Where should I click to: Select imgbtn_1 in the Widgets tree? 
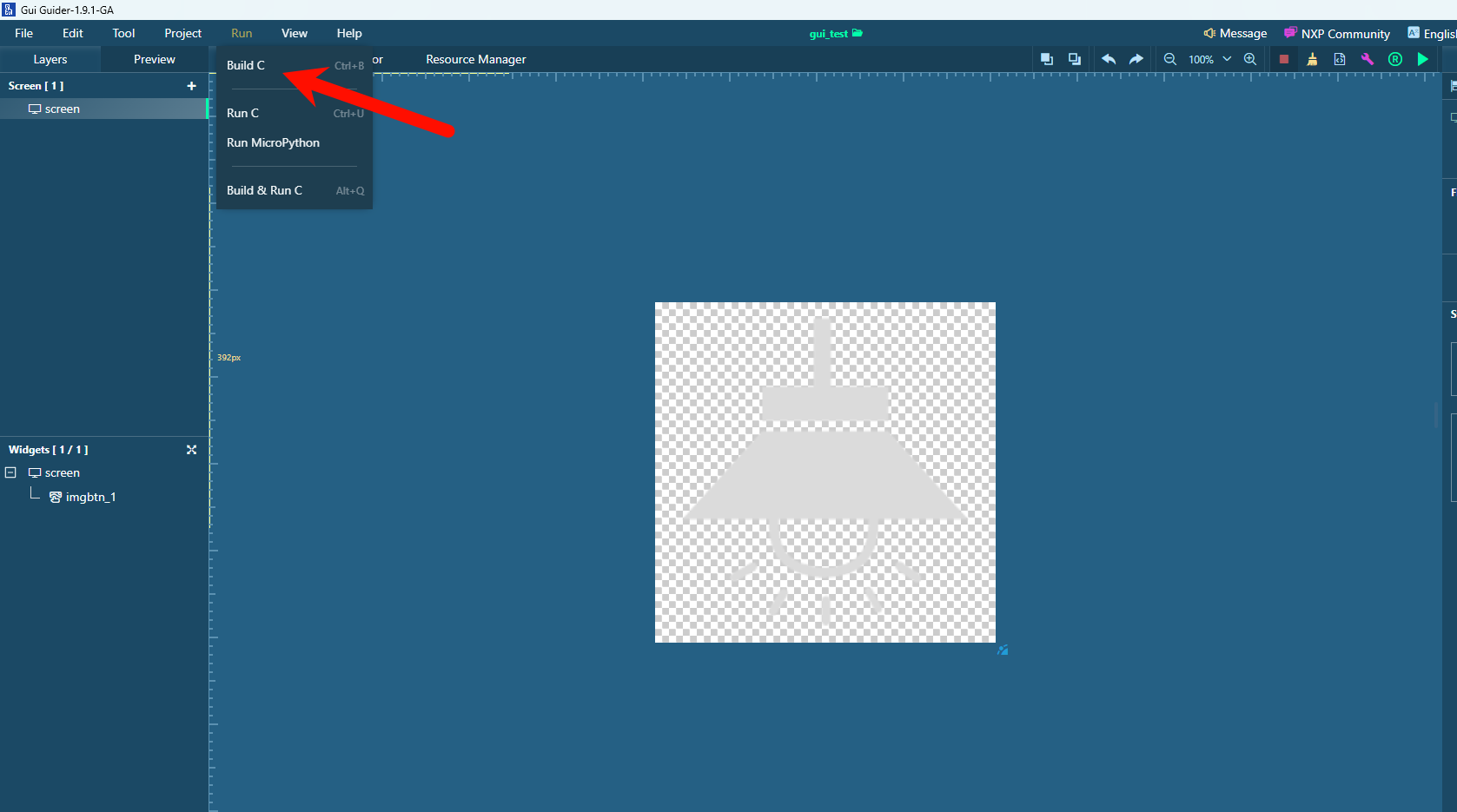click(x=90, y=497)
